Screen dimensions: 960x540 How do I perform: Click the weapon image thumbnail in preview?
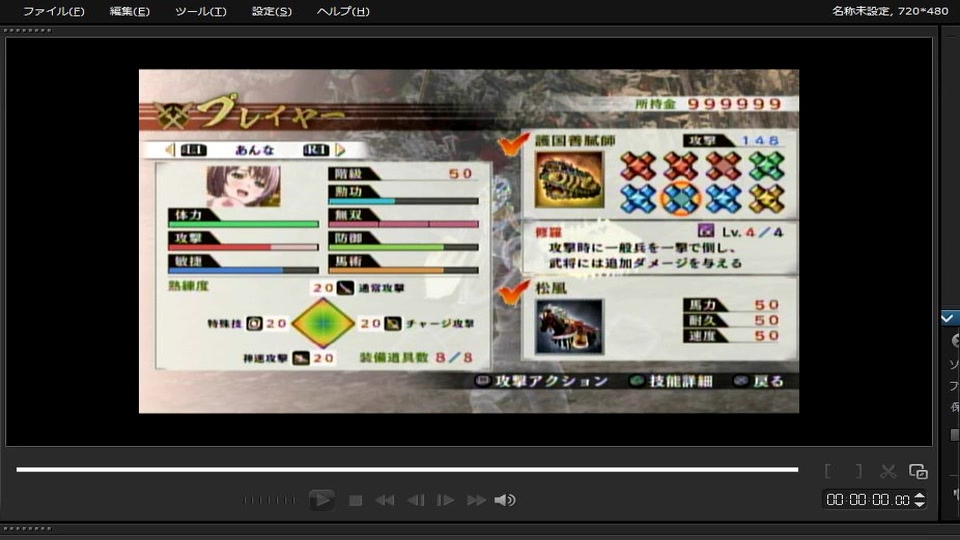569,180
